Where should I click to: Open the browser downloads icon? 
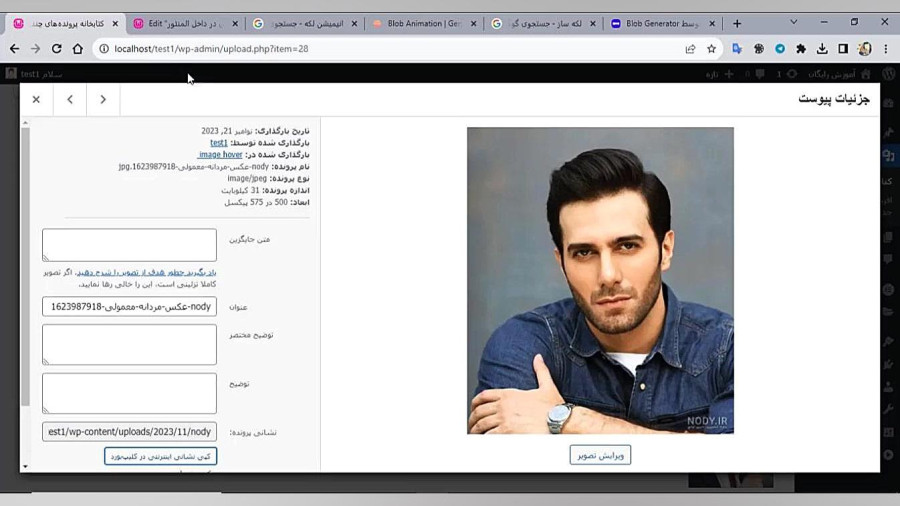[822, 49]
